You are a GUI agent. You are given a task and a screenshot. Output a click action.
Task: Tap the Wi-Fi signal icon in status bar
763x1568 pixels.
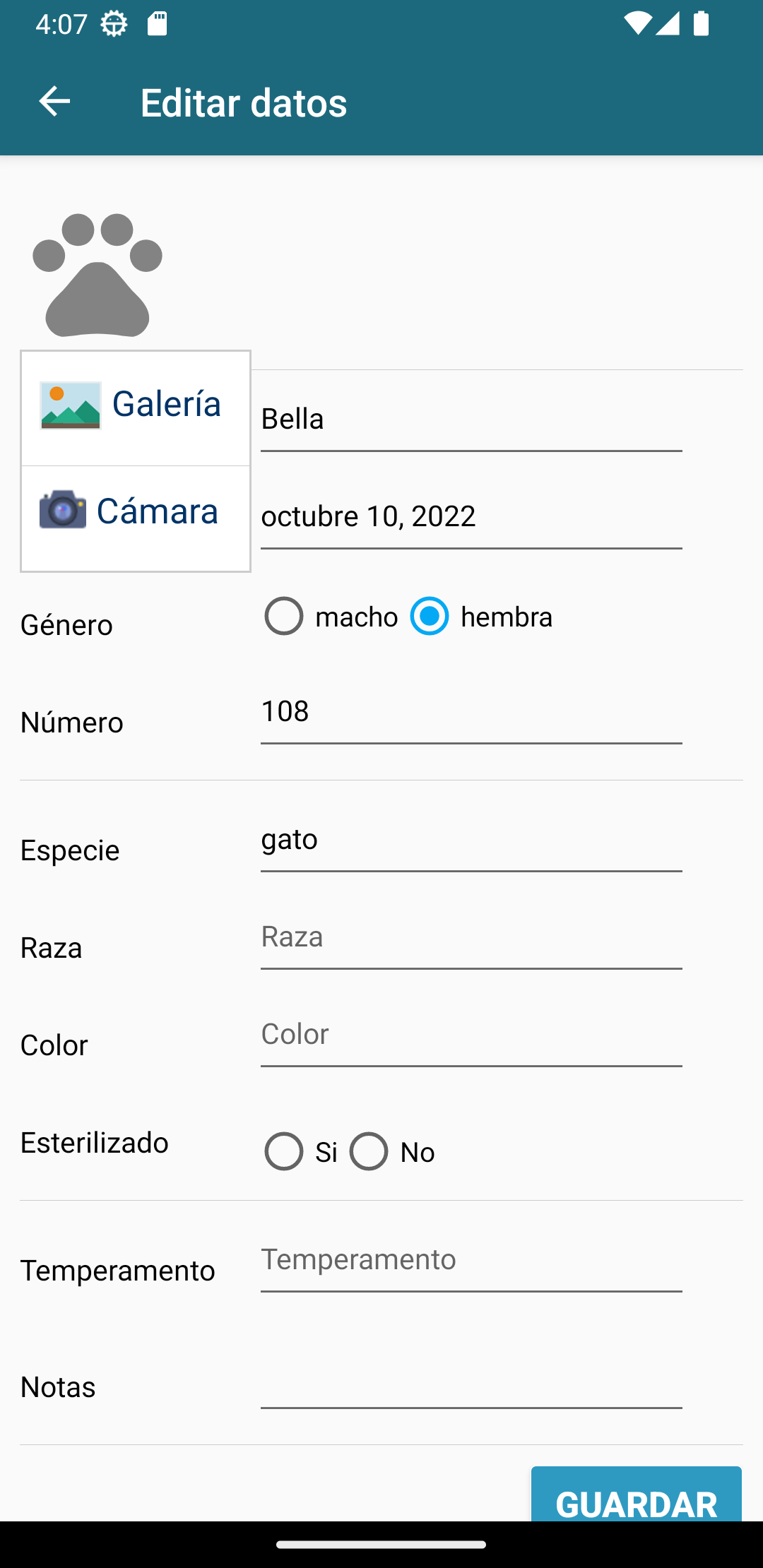tap(637, 24)
